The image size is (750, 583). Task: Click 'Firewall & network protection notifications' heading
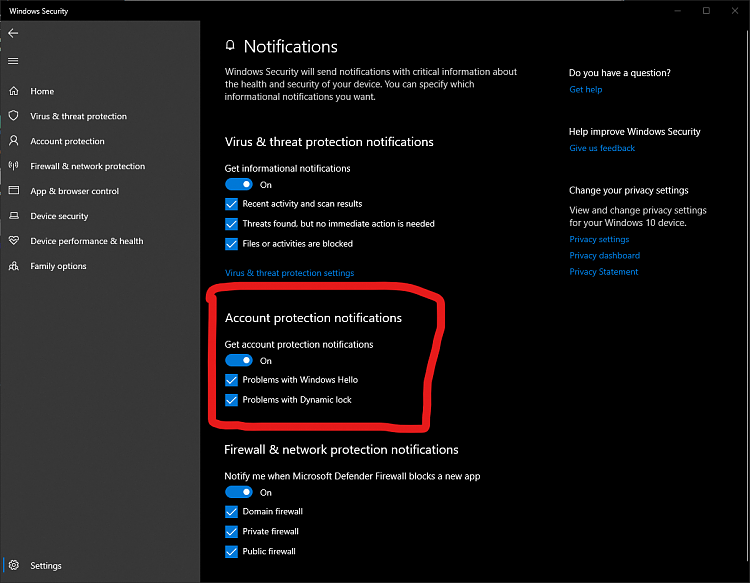[341, 450]
